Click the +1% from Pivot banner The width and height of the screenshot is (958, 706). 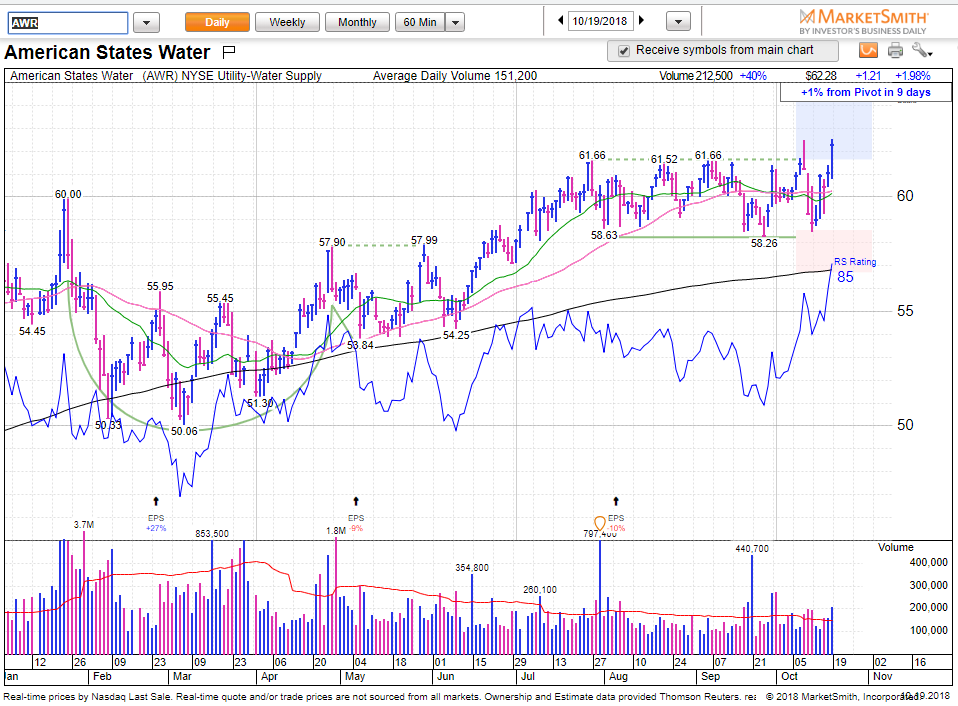(865, 92)
